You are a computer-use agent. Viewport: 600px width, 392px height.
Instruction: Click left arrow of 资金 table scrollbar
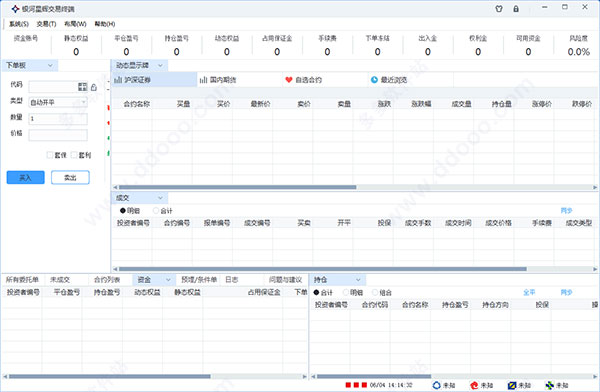pyautogui.click(x=5, y=377)
